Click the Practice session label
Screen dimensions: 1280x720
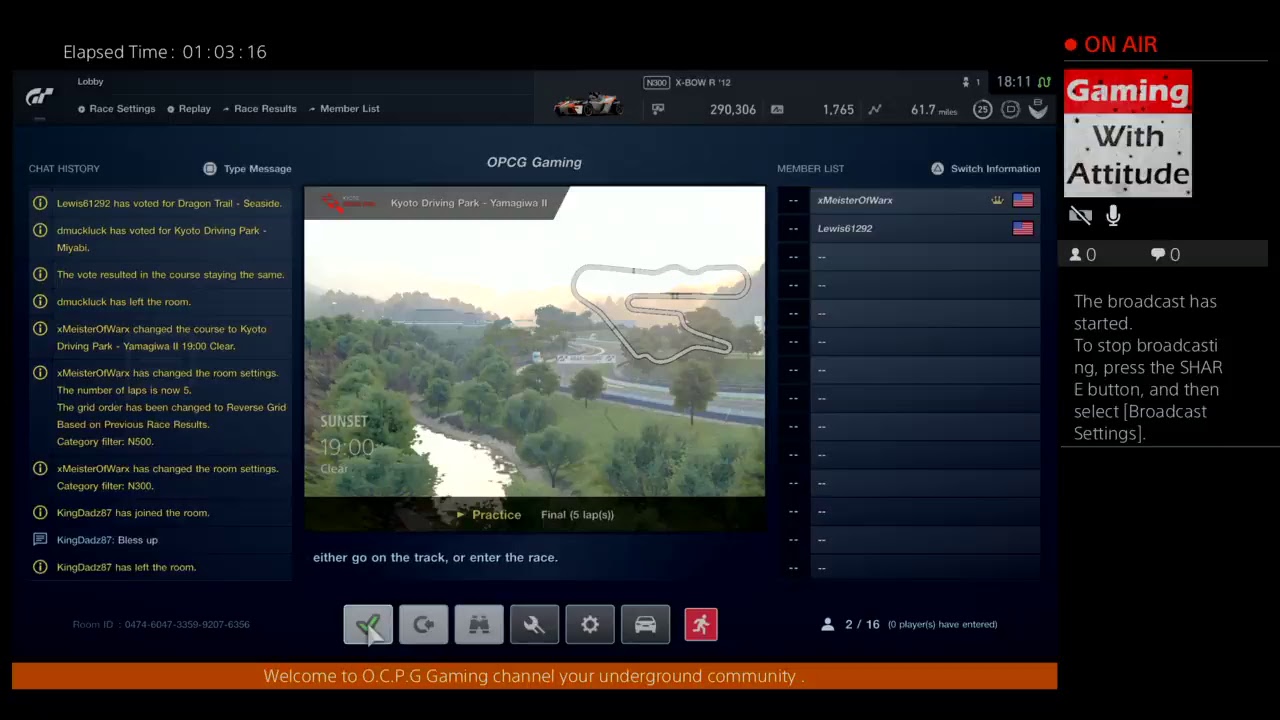point(489,515)
